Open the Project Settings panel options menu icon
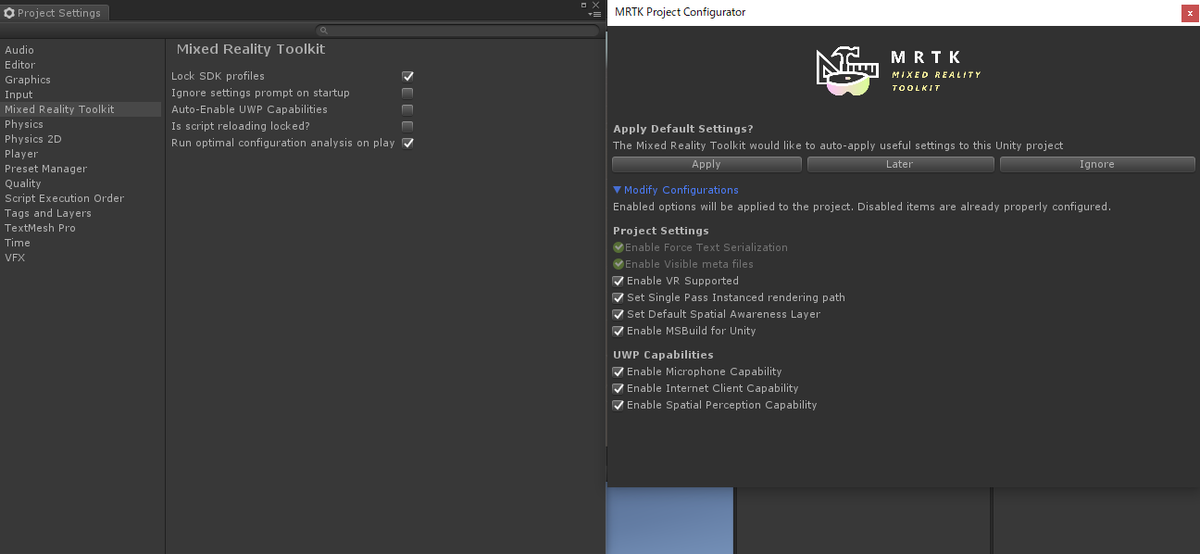 (x=596, y=14)
